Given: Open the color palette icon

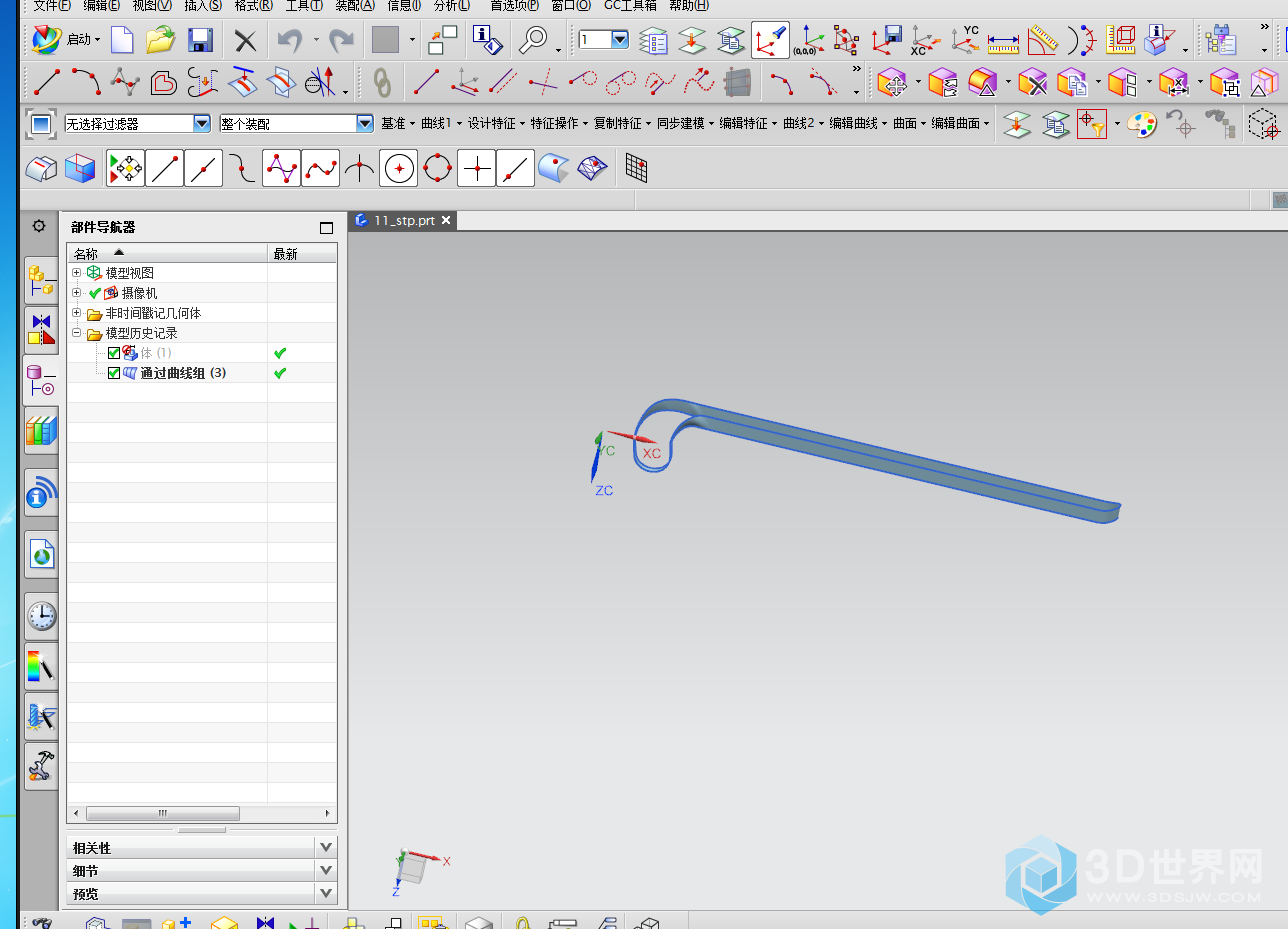Looking at the screenshot, I should (1141, 124).
